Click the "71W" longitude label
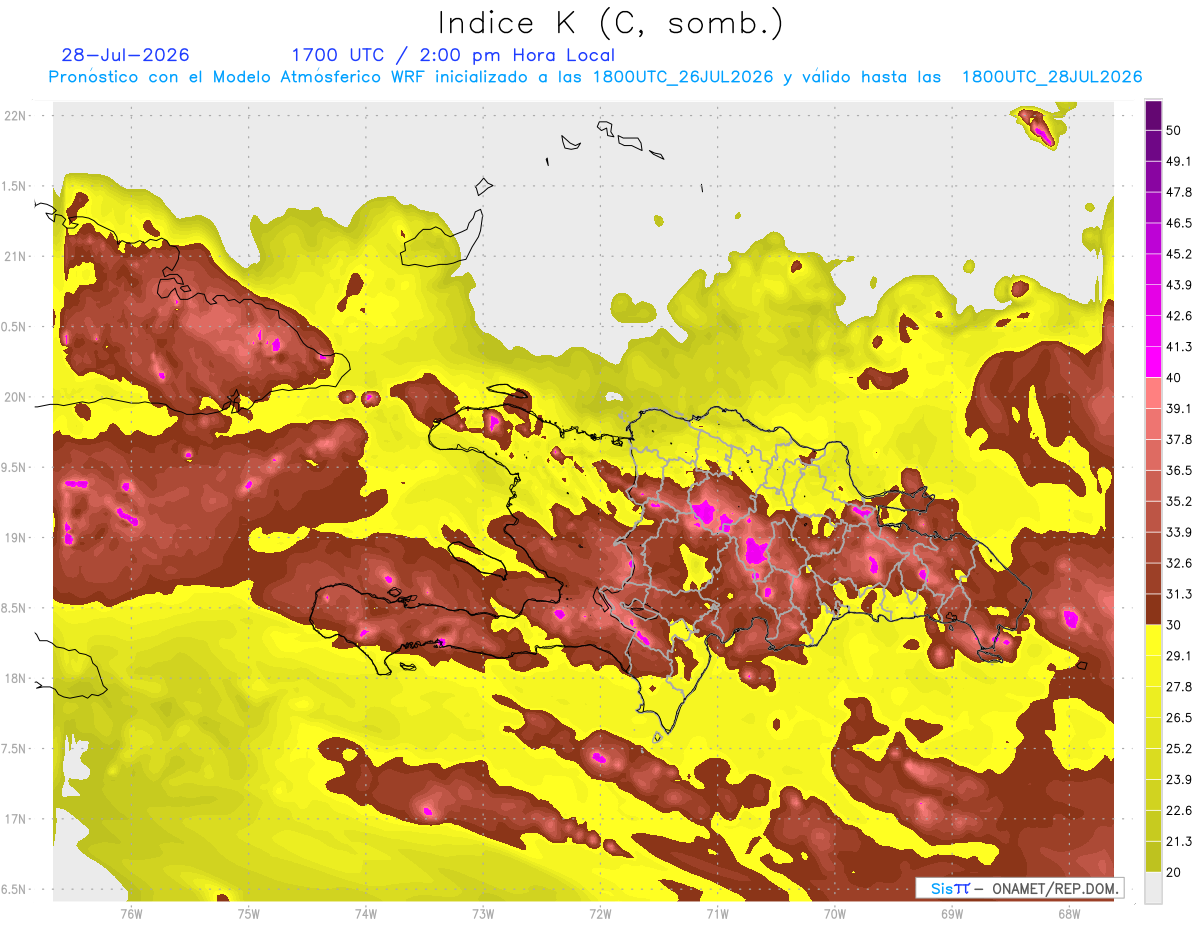 (717, 914)
